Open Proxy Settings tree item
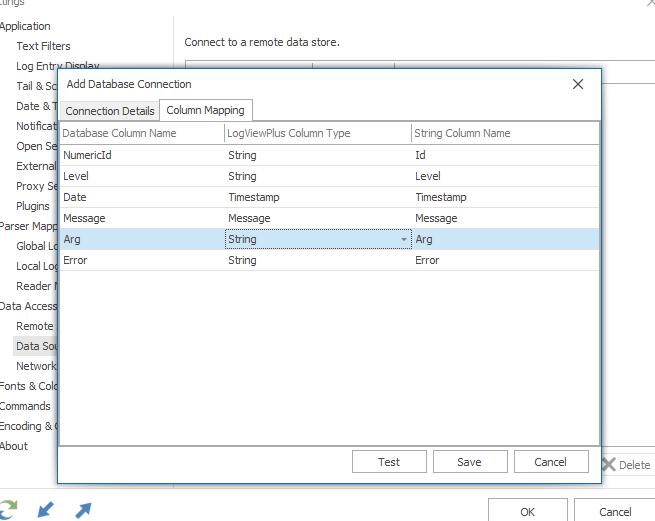The image size is (655, 521). (x=36, y=186)
